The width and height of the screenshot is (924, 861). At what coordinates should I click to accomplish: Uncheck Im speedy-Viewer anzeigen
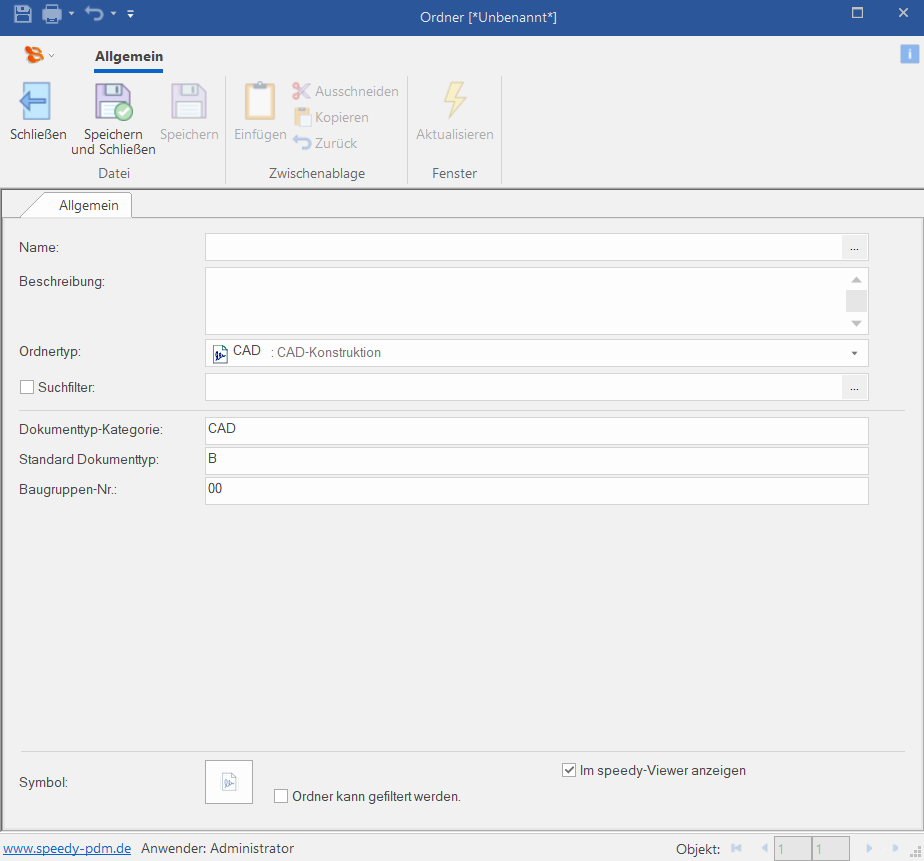click(569, 771)
